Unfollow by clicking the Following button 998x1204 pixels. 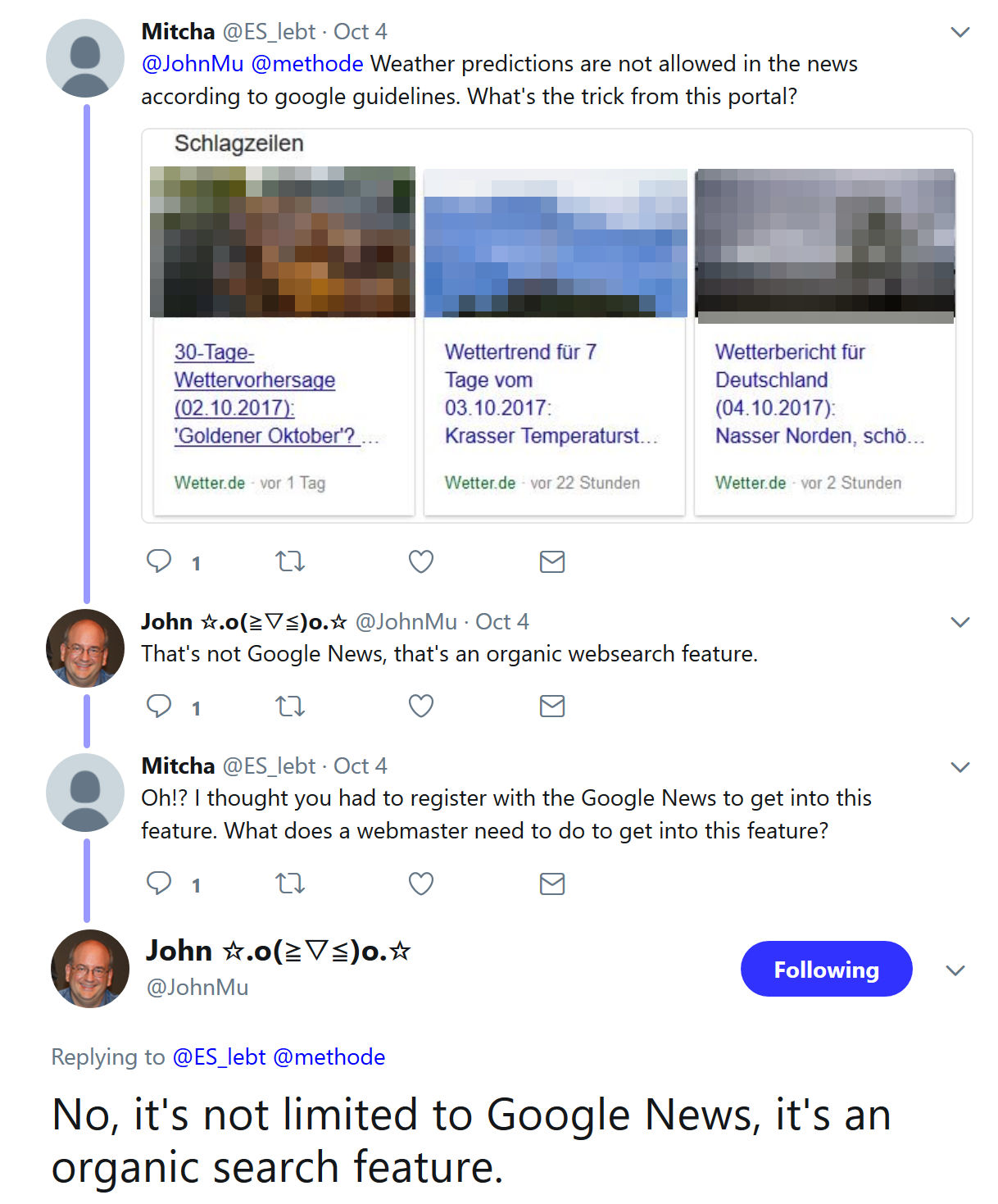point(826,969)
